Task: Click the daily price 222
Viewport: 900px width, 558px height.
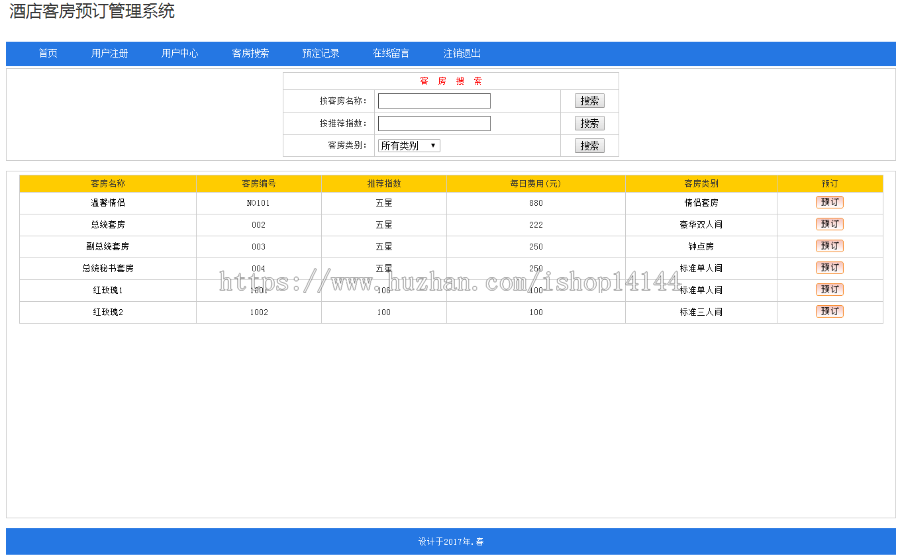Action: (x=536, y=224)
